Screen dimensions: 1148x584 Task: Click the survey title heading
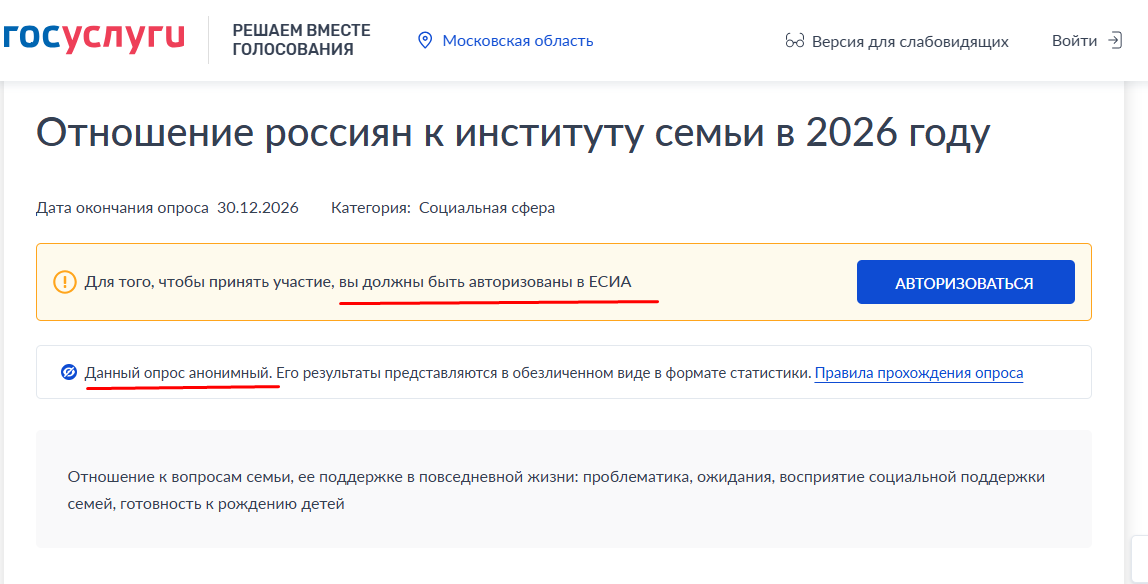tap(512, 132)
